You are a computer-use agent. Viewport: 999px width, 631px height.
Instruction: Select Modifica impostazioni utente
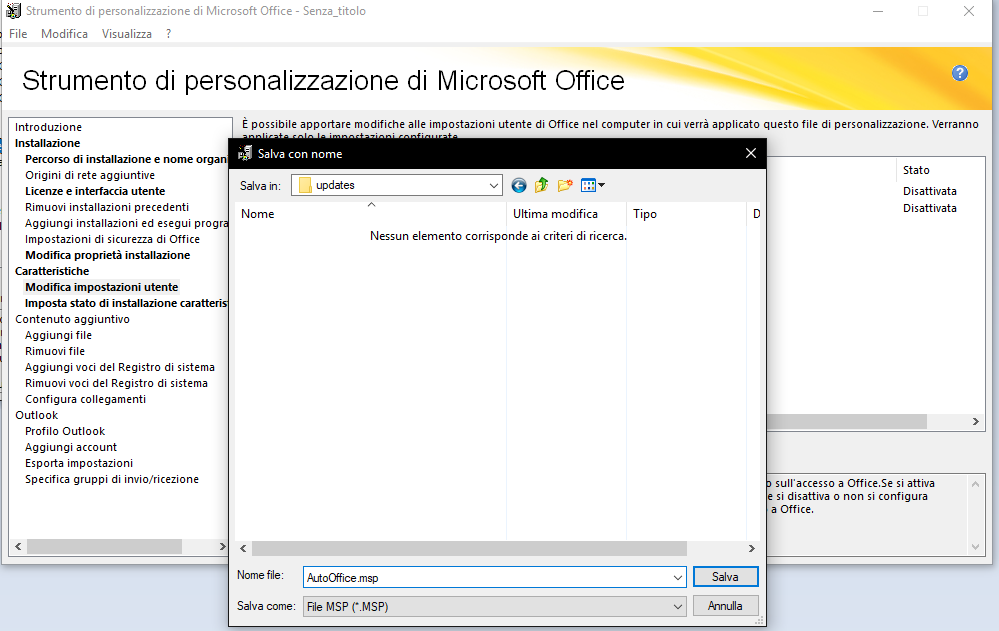click(101, 287)
